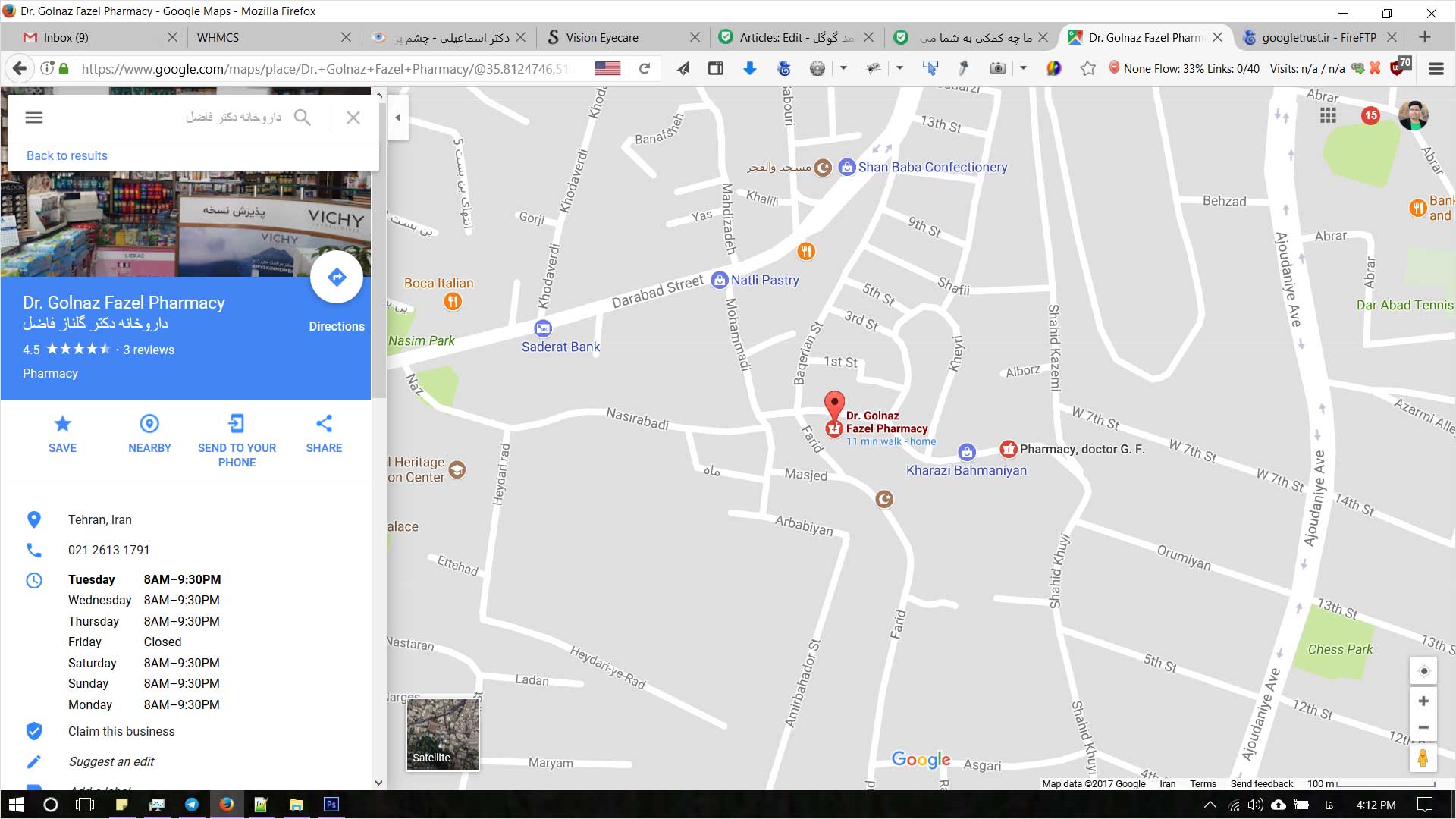1456x819 pixels.
Task: Zoom in the map with plus
Action: click(x=1423, y=701)
